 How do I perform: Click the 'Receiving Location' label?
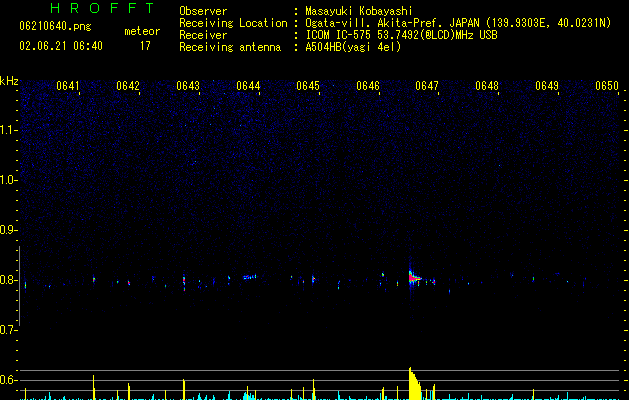pyautogui.click(x=233, y=23)
